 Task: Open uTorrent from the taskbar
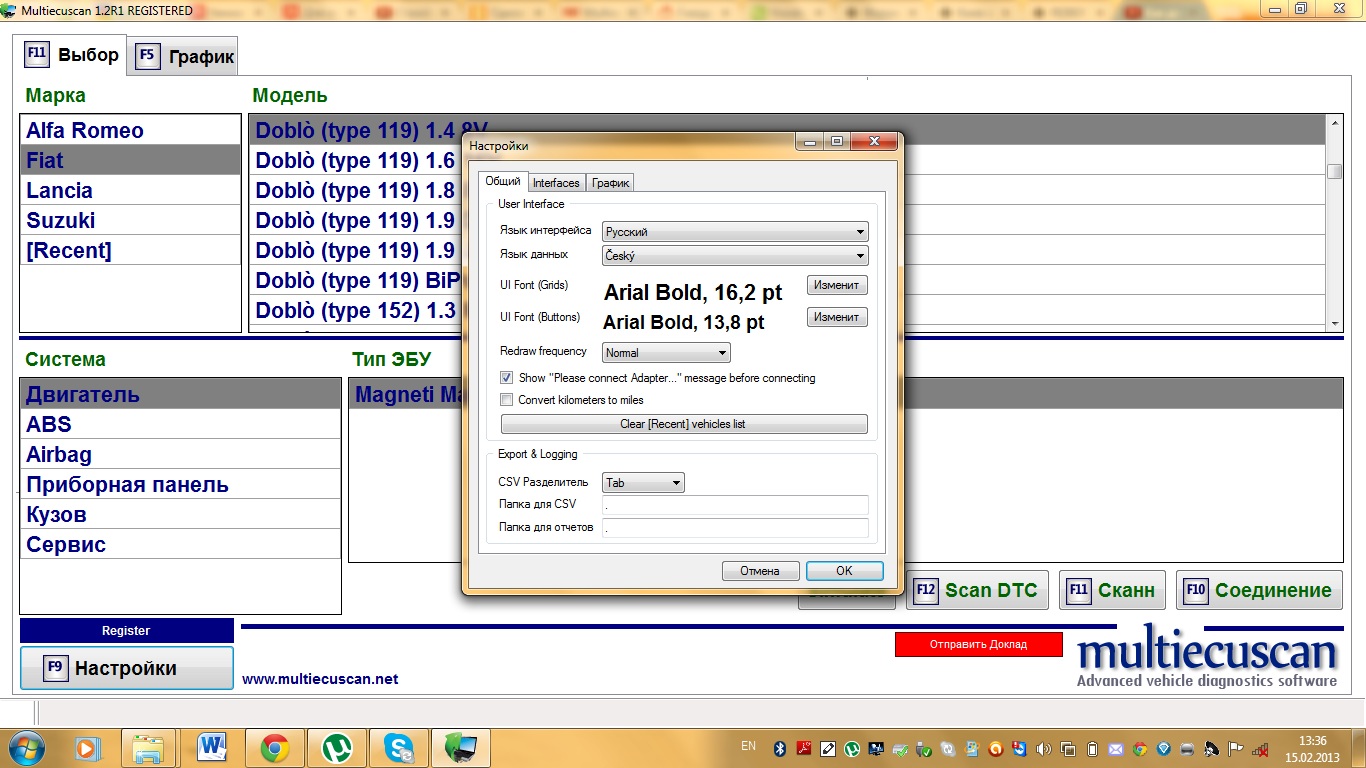click(x=337, y=747)
